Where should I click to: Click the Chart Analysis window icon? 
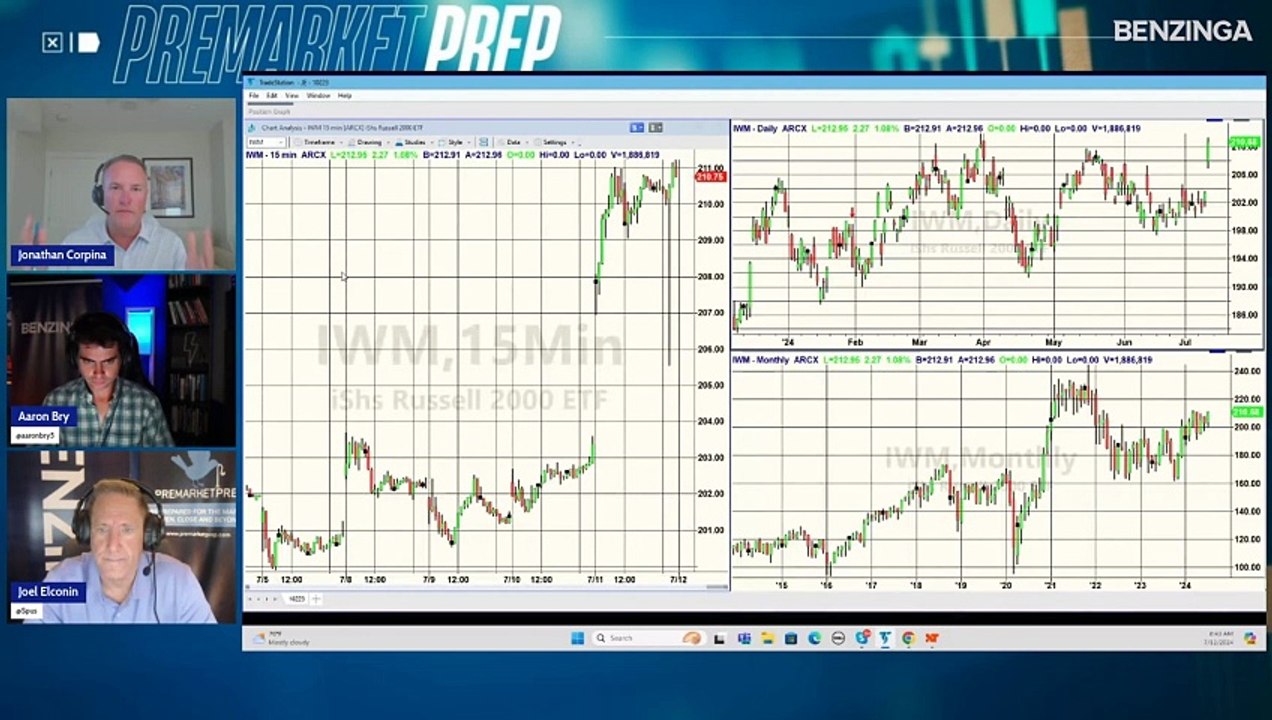(252, 127)
